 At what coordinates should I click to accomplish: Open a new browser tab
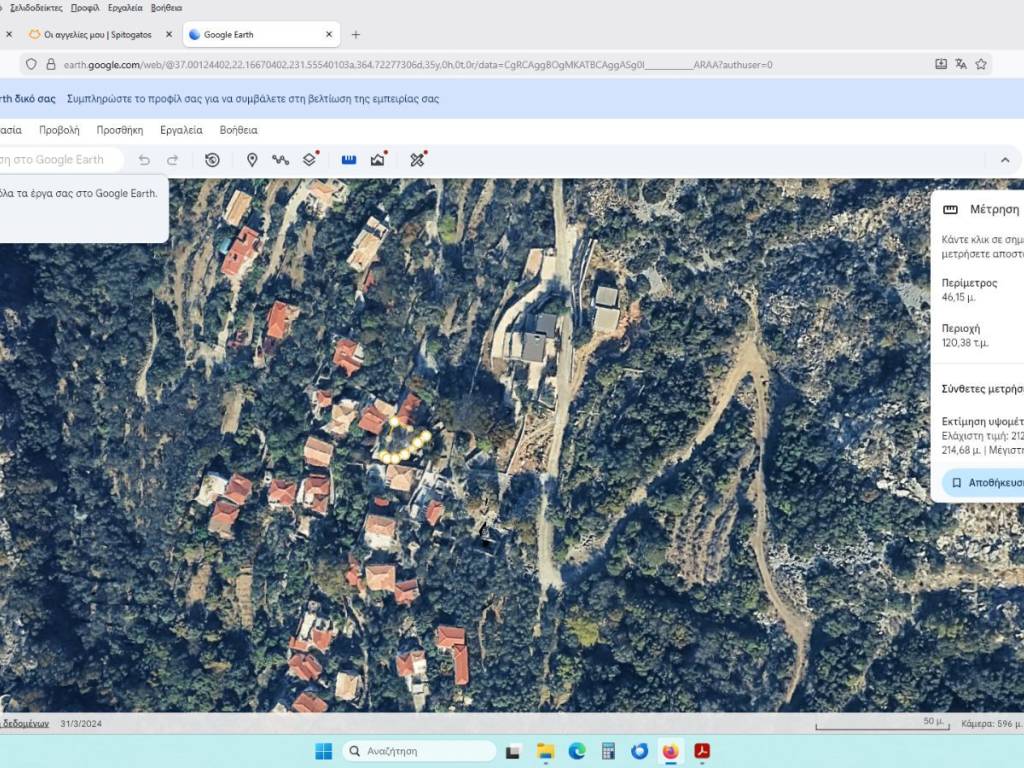355,34
